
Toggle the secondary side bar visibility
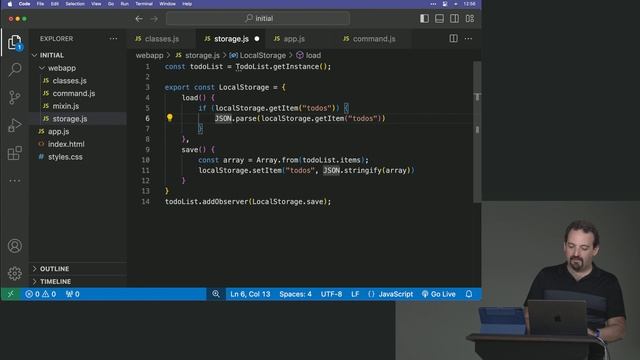(454, 18)
